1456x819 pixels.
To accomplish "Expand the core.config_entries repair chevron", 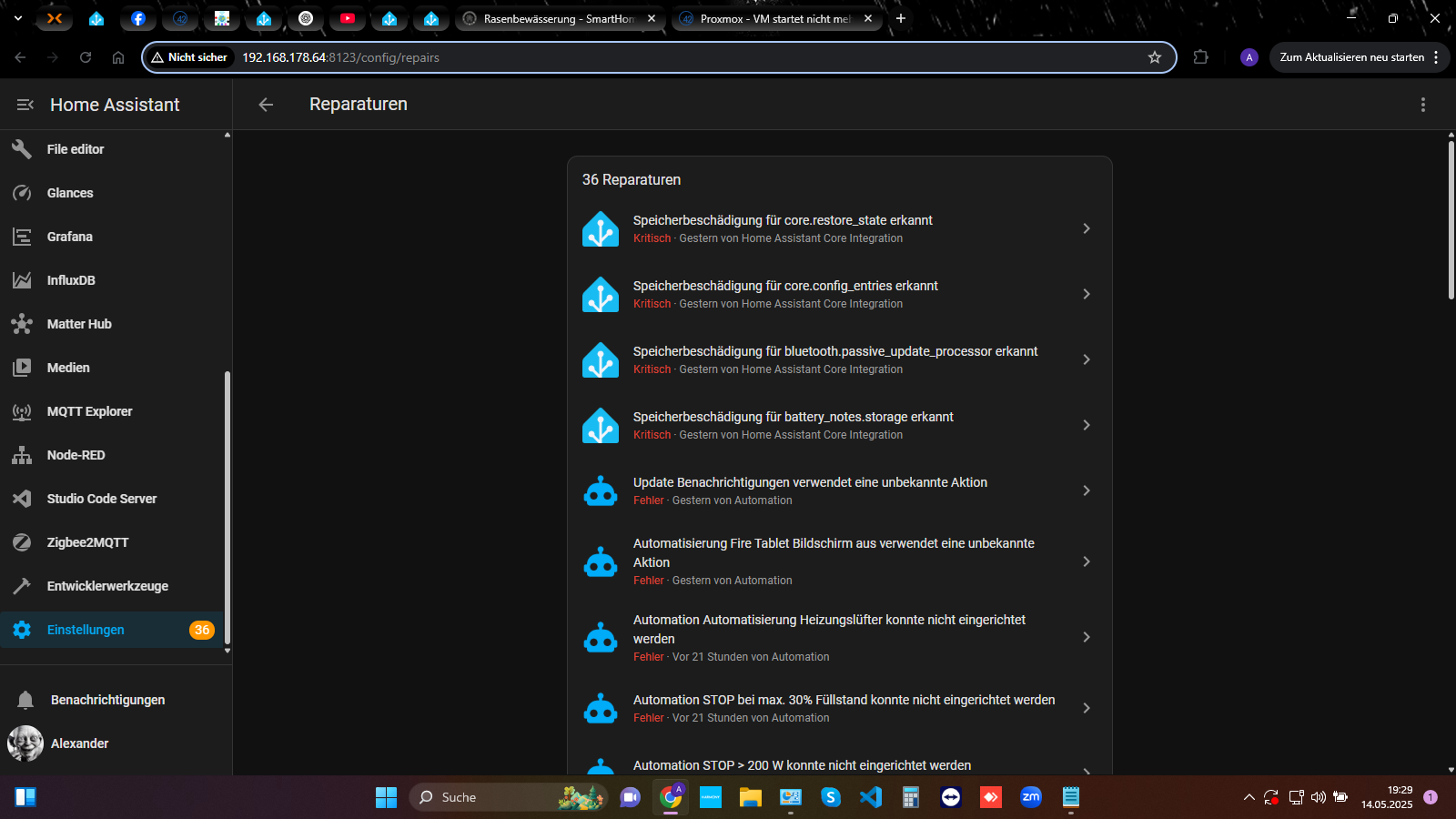I will [x=1086, y=294].
